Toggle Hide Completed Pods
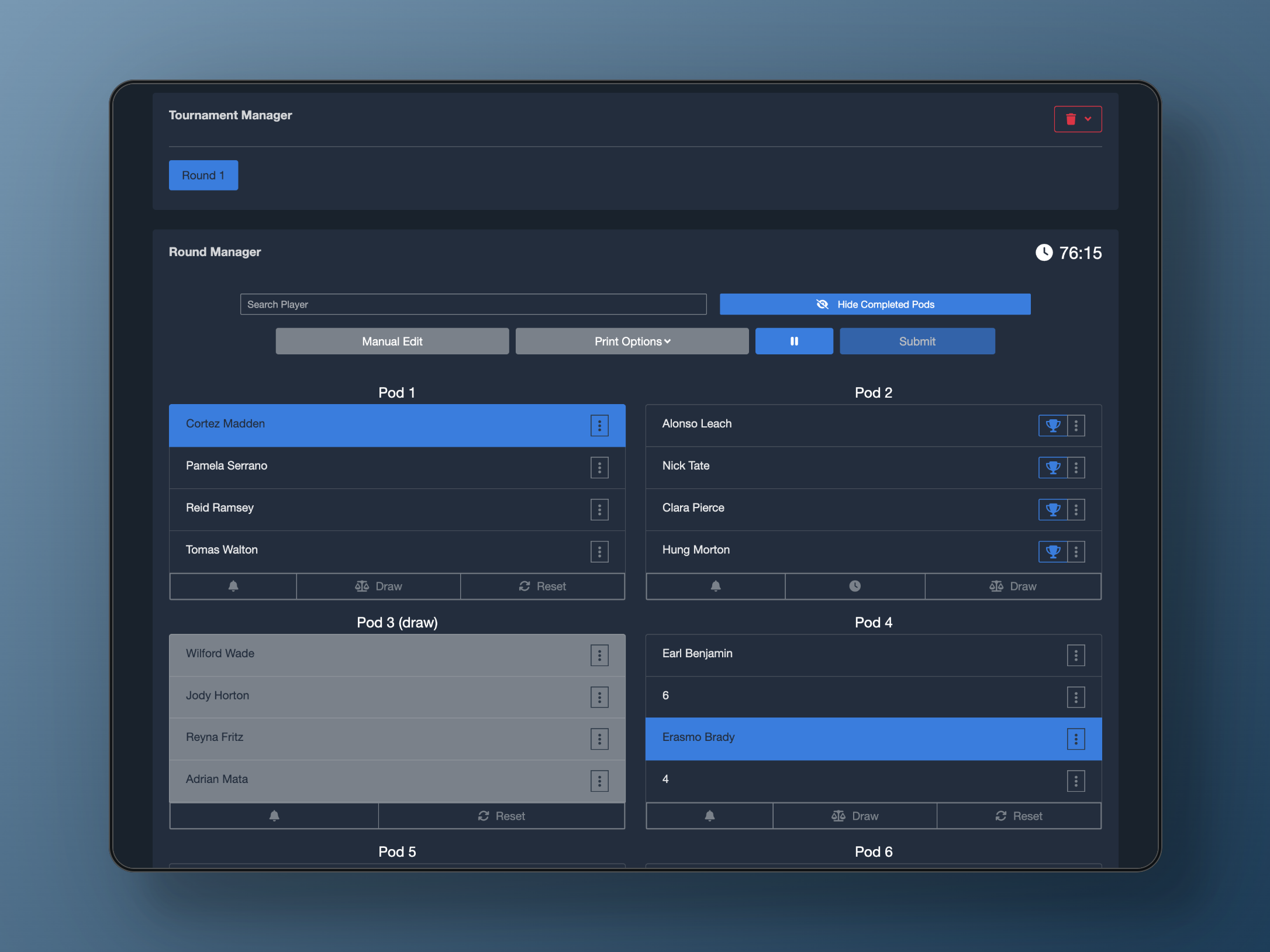 875,304
